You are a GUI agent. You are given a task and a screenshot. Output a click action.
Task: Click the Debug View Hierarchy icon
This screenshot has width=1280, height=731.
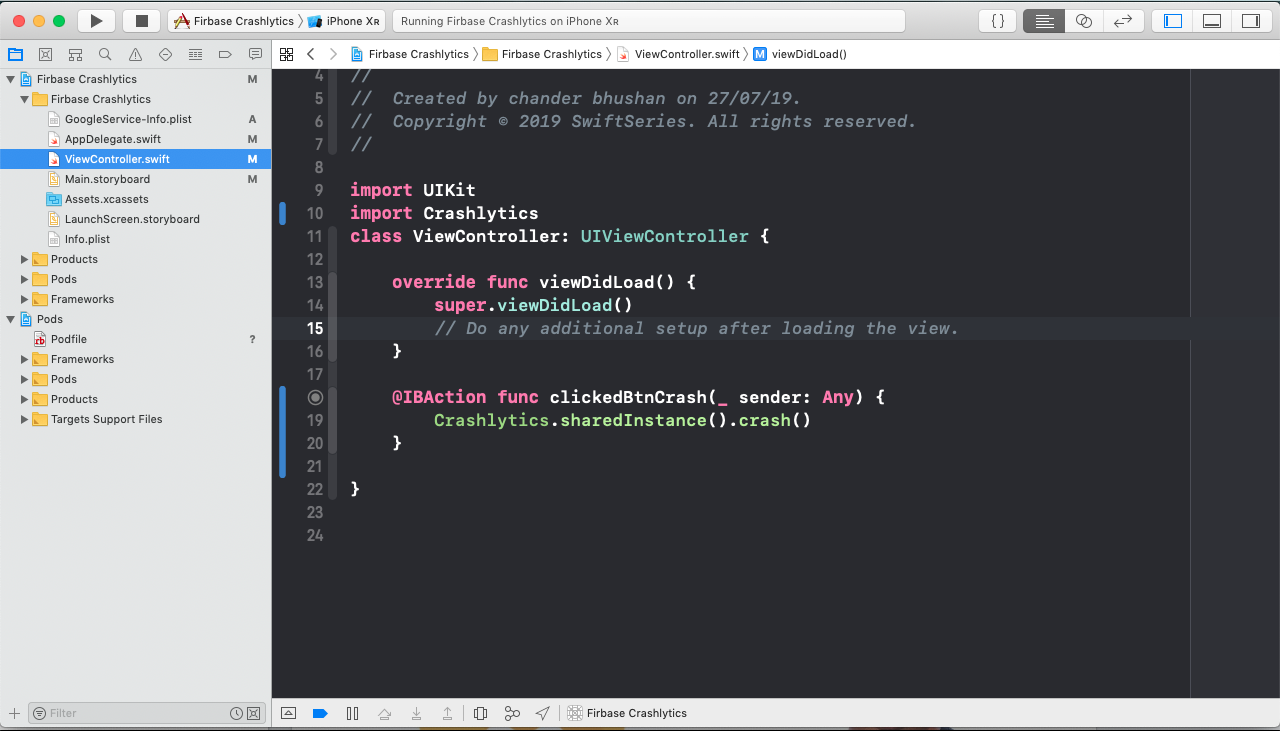(x=480, y=713)
